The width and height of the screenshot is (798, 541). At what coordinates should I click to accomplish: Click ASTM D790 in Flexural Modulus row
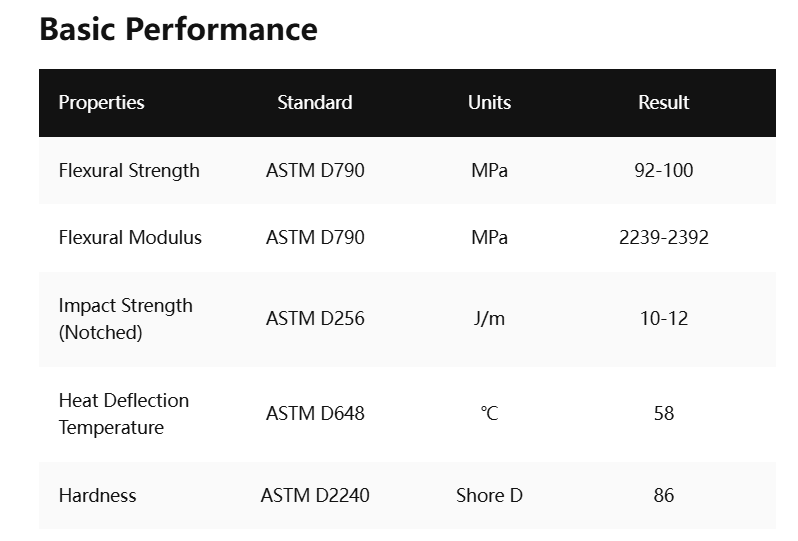click(x=315, y=238)
